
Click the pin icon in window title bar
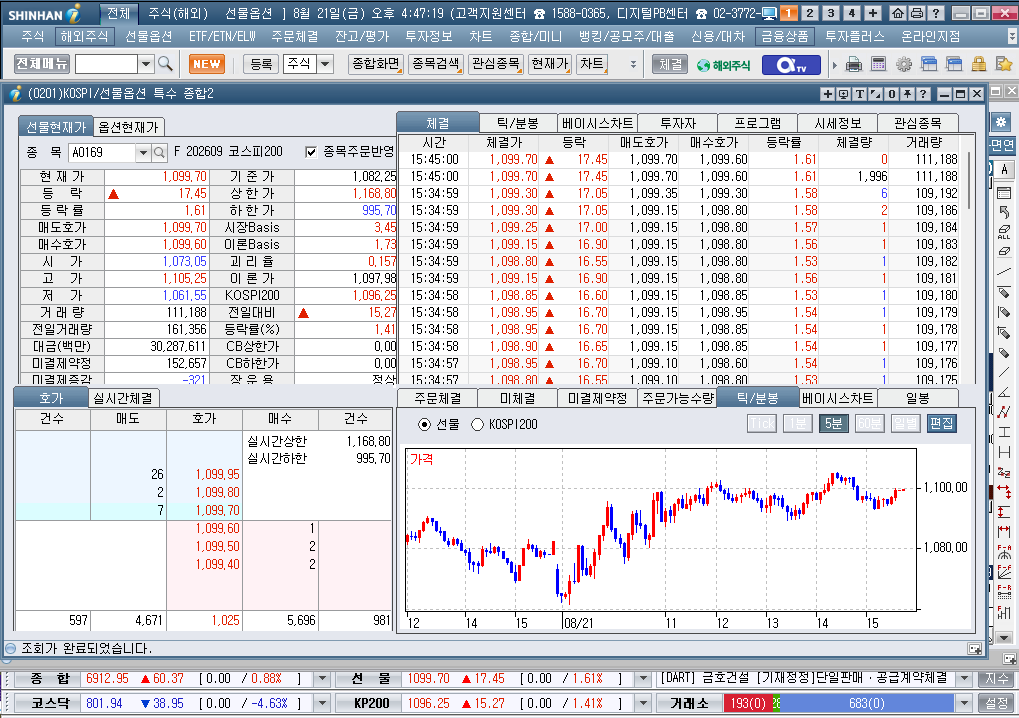(908, 94)
